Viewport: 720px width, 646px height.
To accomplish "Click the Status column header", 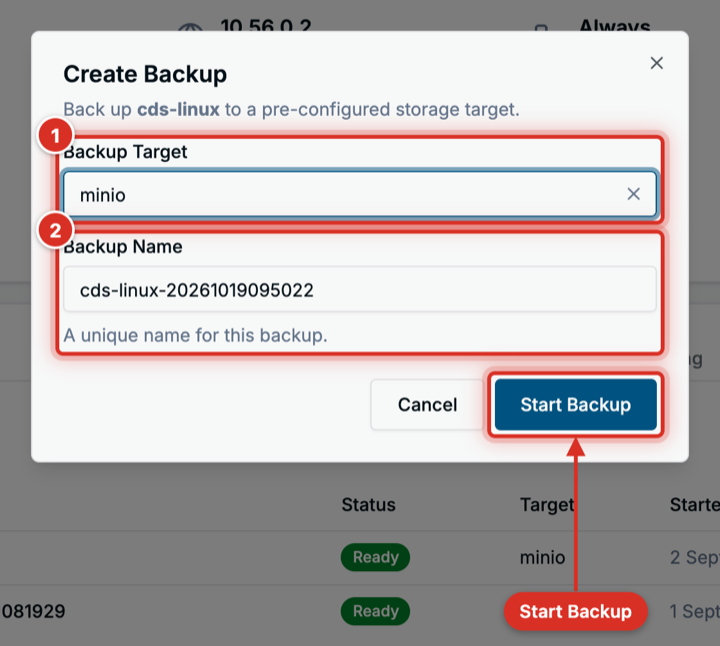I will 368,505.
